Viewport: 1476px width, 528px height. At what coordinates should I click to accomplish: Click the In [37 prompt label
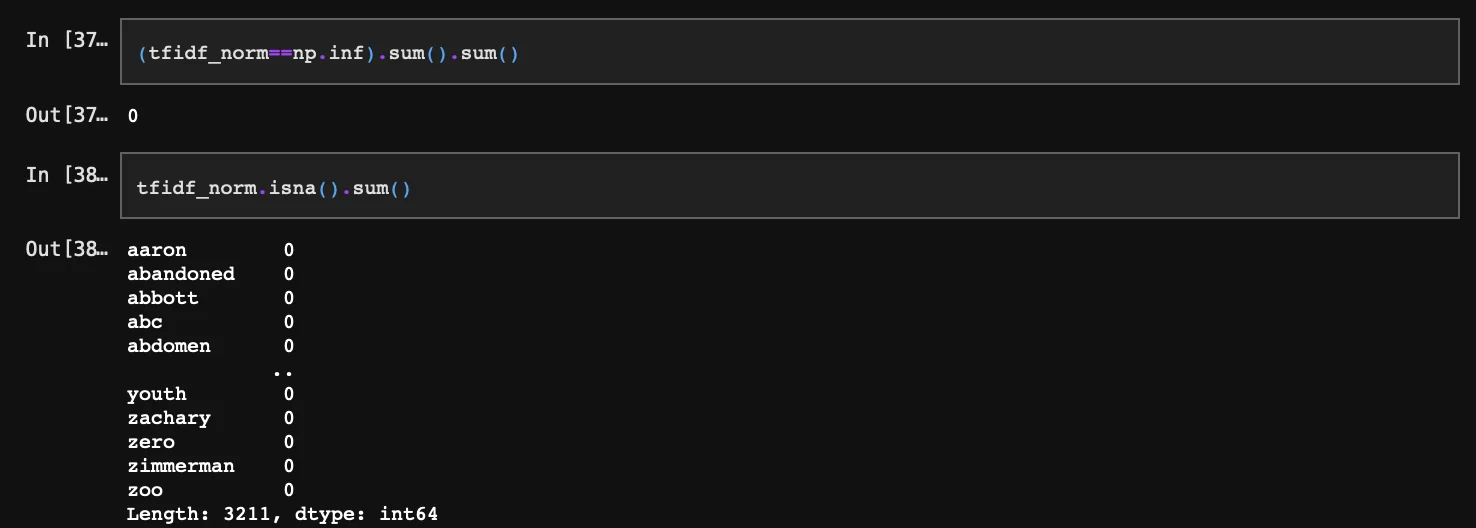pos(66,42)
